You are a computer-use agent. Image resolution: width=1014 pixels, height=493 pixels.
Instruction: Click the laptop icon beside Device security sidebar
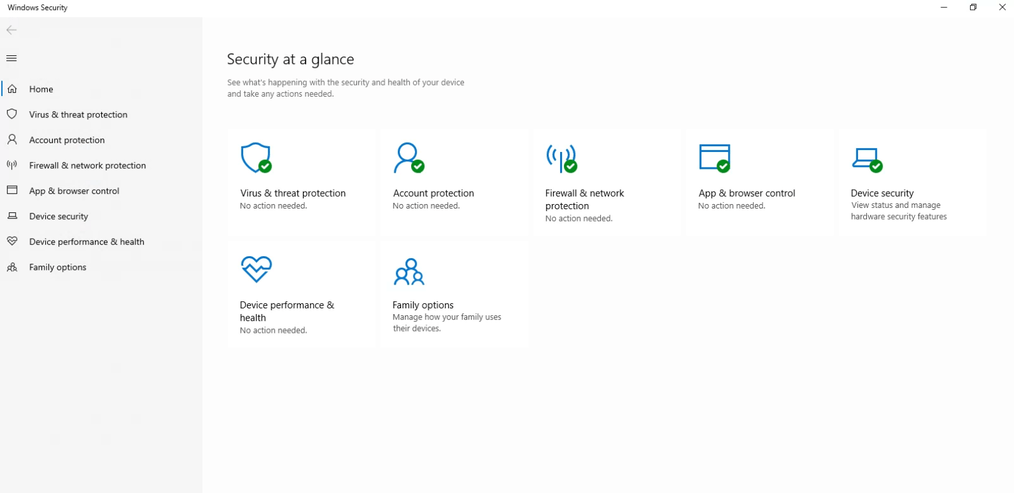point(12,216)
